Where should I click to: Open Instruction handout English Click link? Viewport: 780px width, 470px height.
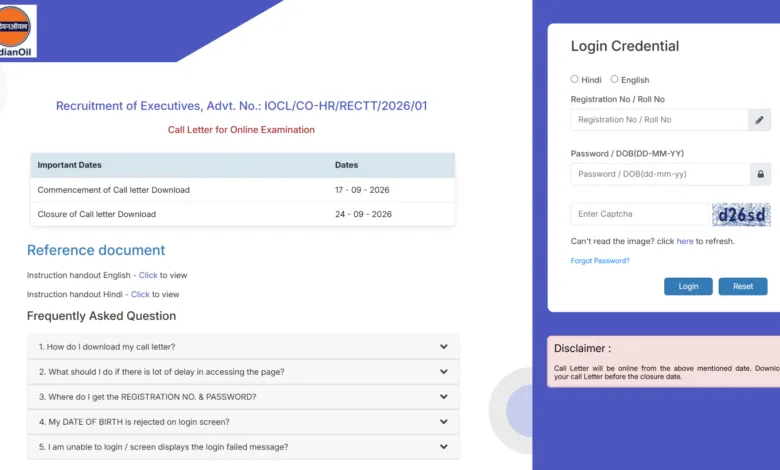(148, 275)
